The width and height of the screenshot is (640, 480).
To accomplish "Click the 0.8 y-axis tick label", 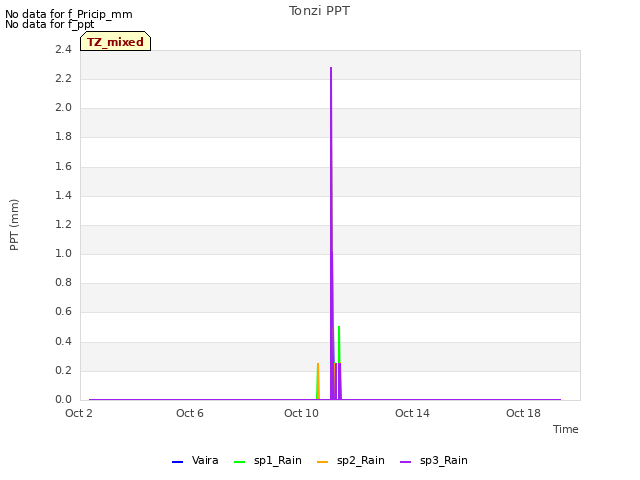I will click(x=63, y=282).
